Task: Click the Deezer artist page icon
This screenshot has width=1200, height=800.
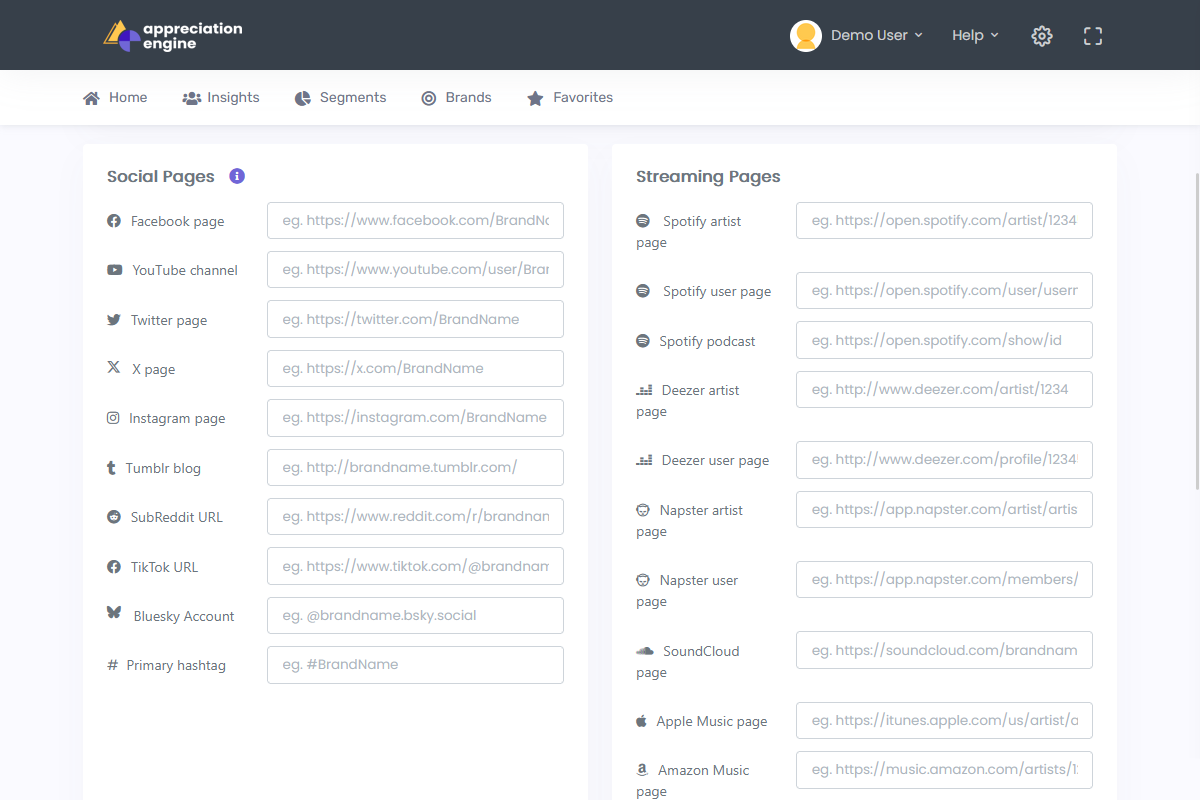Action: [644, 390]
